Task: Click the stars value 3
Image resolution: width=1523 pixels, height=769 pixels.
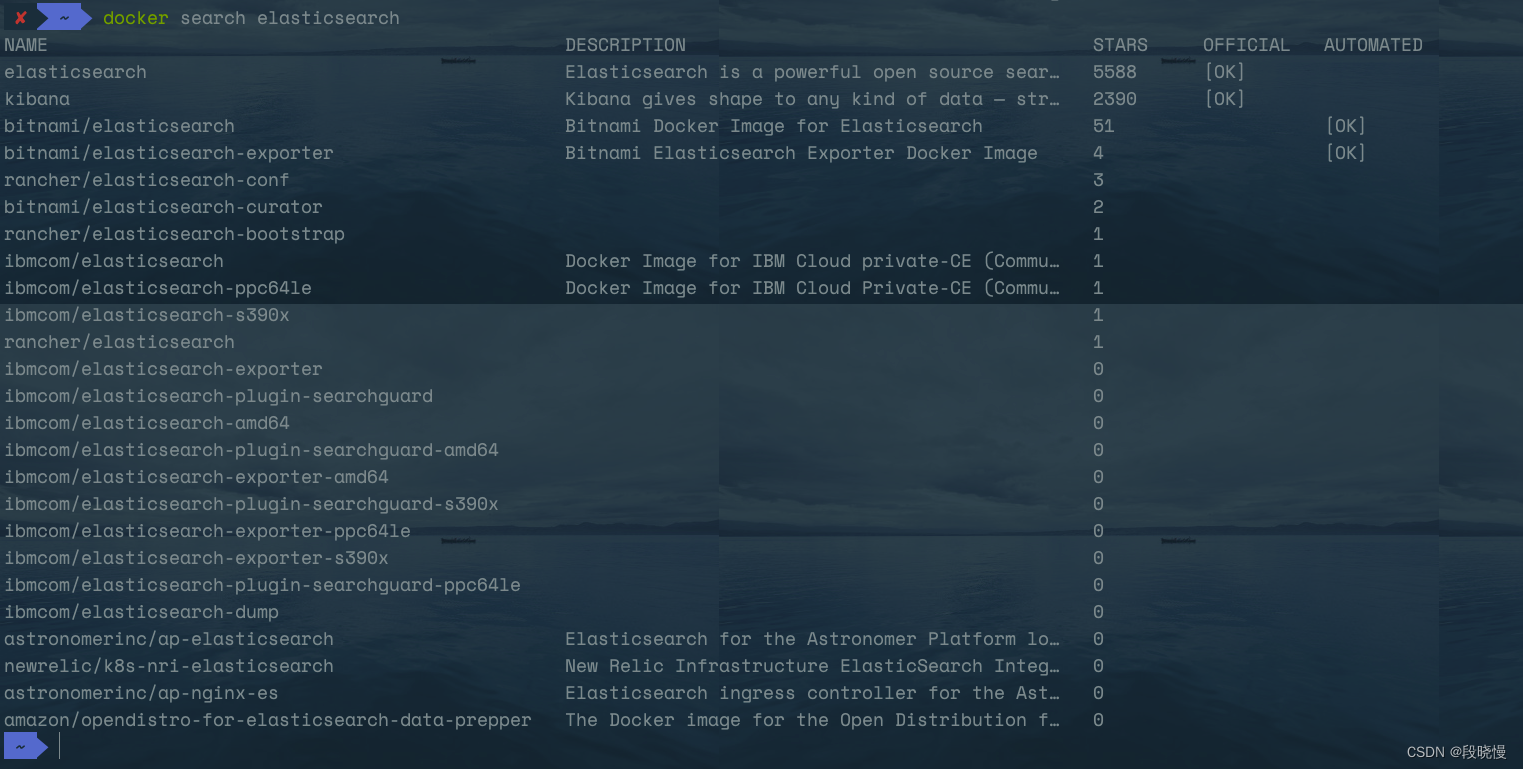Action: [1098, 180]
